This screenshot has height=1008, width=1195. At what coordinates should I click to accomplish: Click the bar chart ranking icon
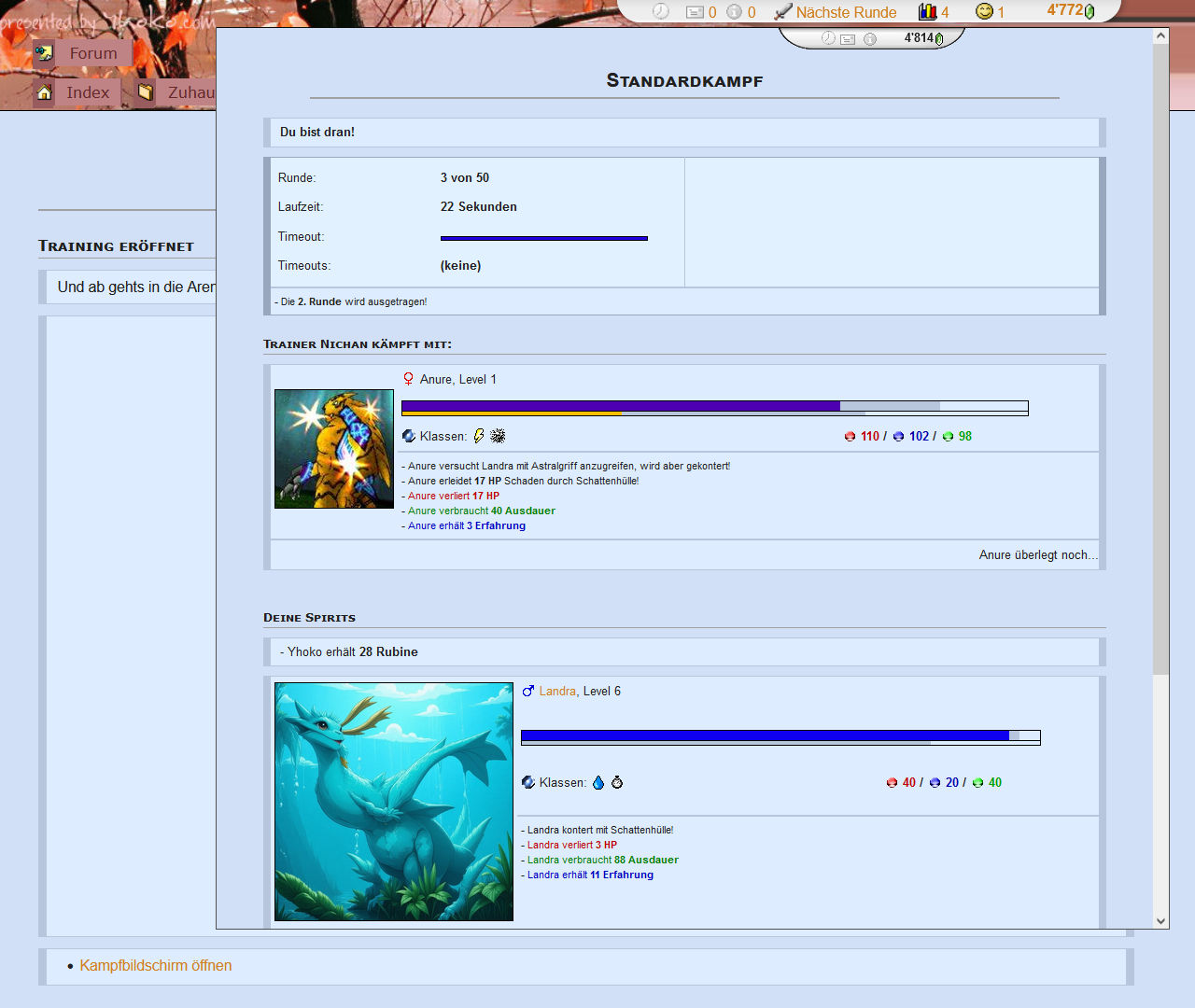point(927,11)
